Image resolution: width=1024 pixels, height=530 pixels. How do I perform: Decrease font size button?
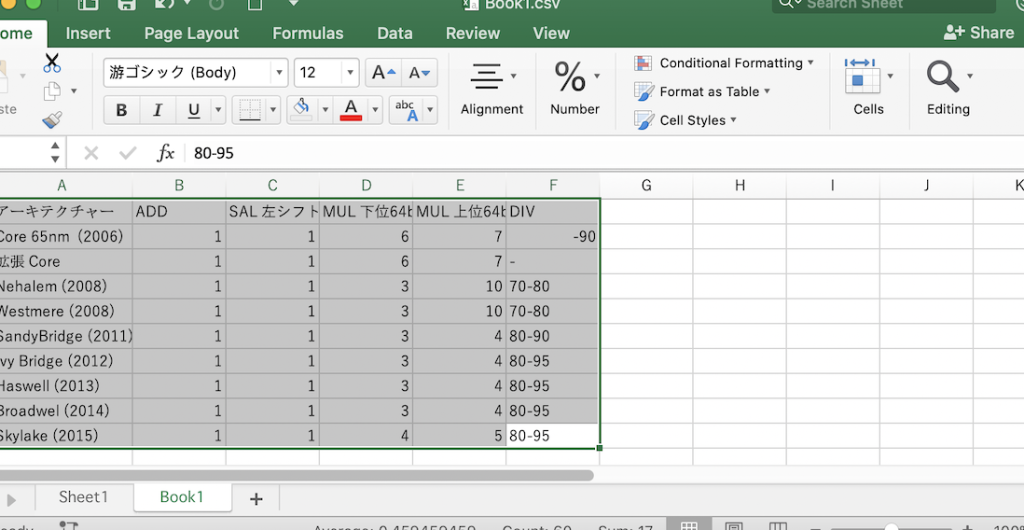click(x=419, y=72)
